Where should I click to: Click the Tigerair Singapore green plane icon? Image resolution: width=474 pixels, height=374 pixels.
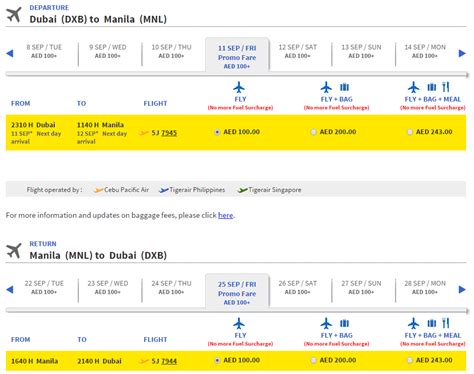242,190
